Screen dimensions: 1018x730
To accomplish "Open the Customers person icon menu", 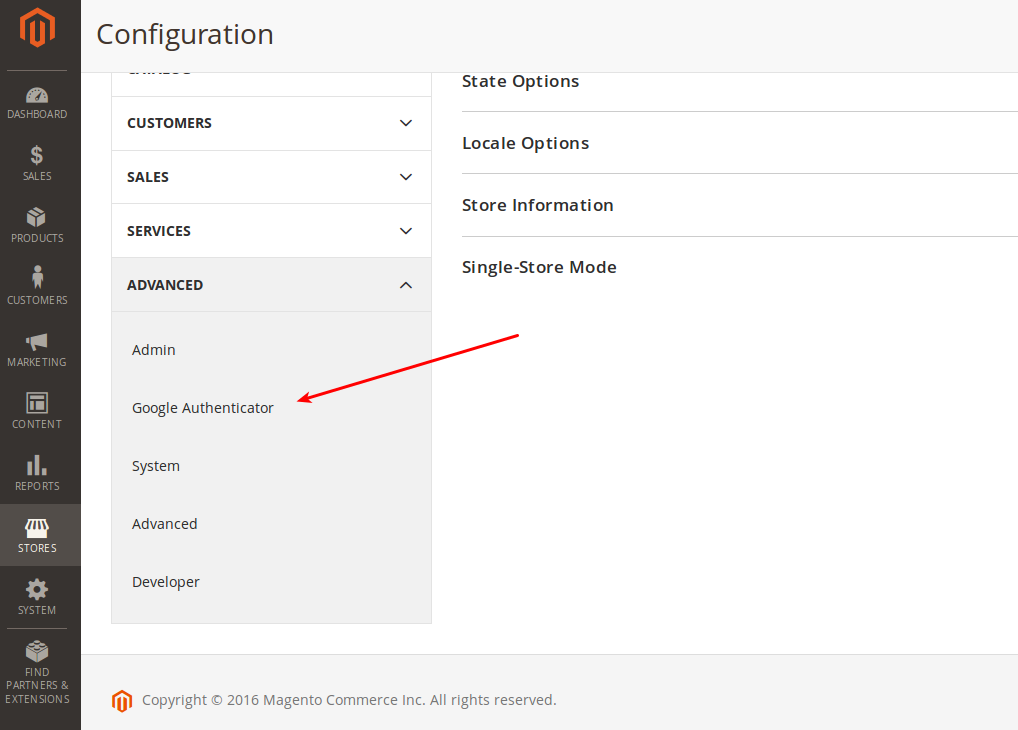I will (37, 287).
